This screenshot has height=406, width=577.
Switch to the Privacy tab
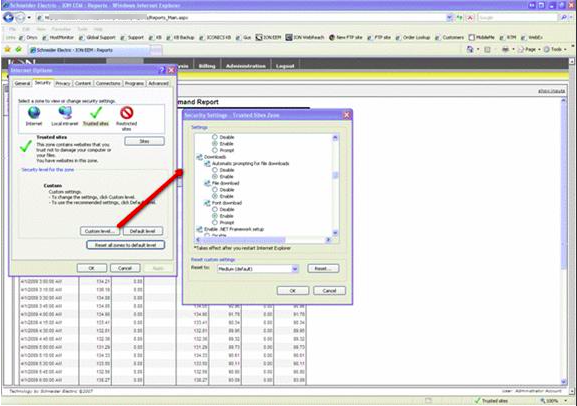[63, 84]
